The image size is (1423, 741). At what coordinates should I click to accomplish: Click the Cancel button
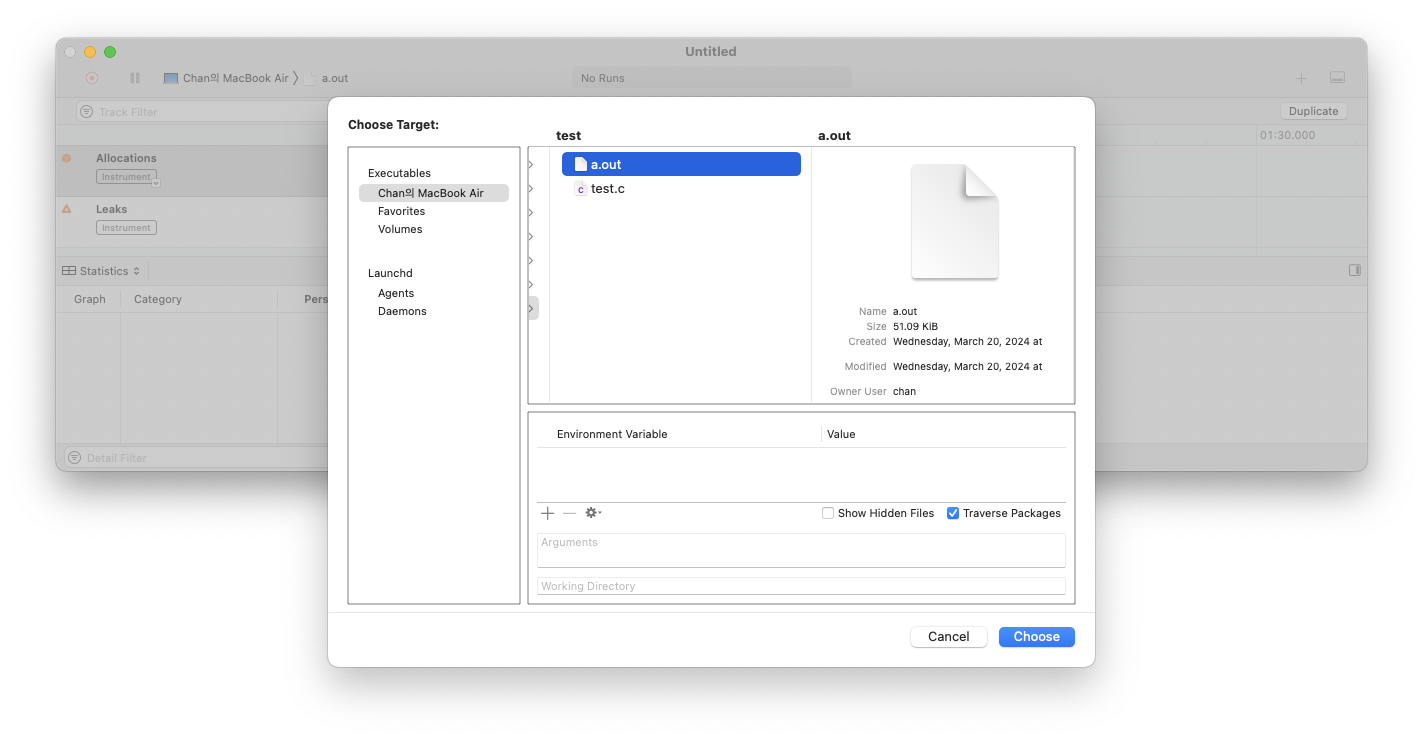click(x=949, y=637)
